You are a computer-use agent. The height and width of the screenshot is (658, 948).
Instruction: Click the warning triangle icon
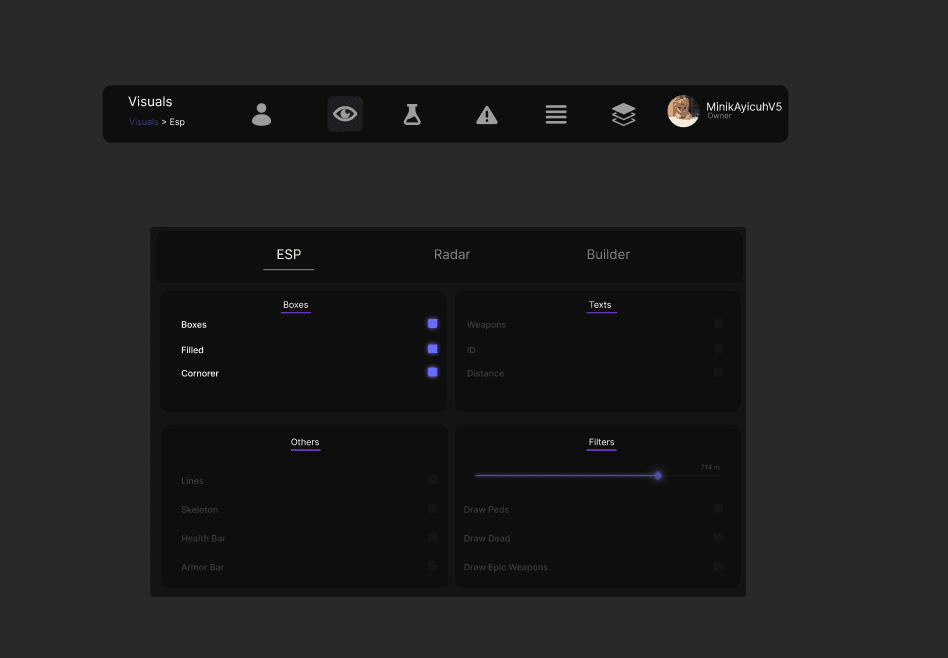pos(486,115)
